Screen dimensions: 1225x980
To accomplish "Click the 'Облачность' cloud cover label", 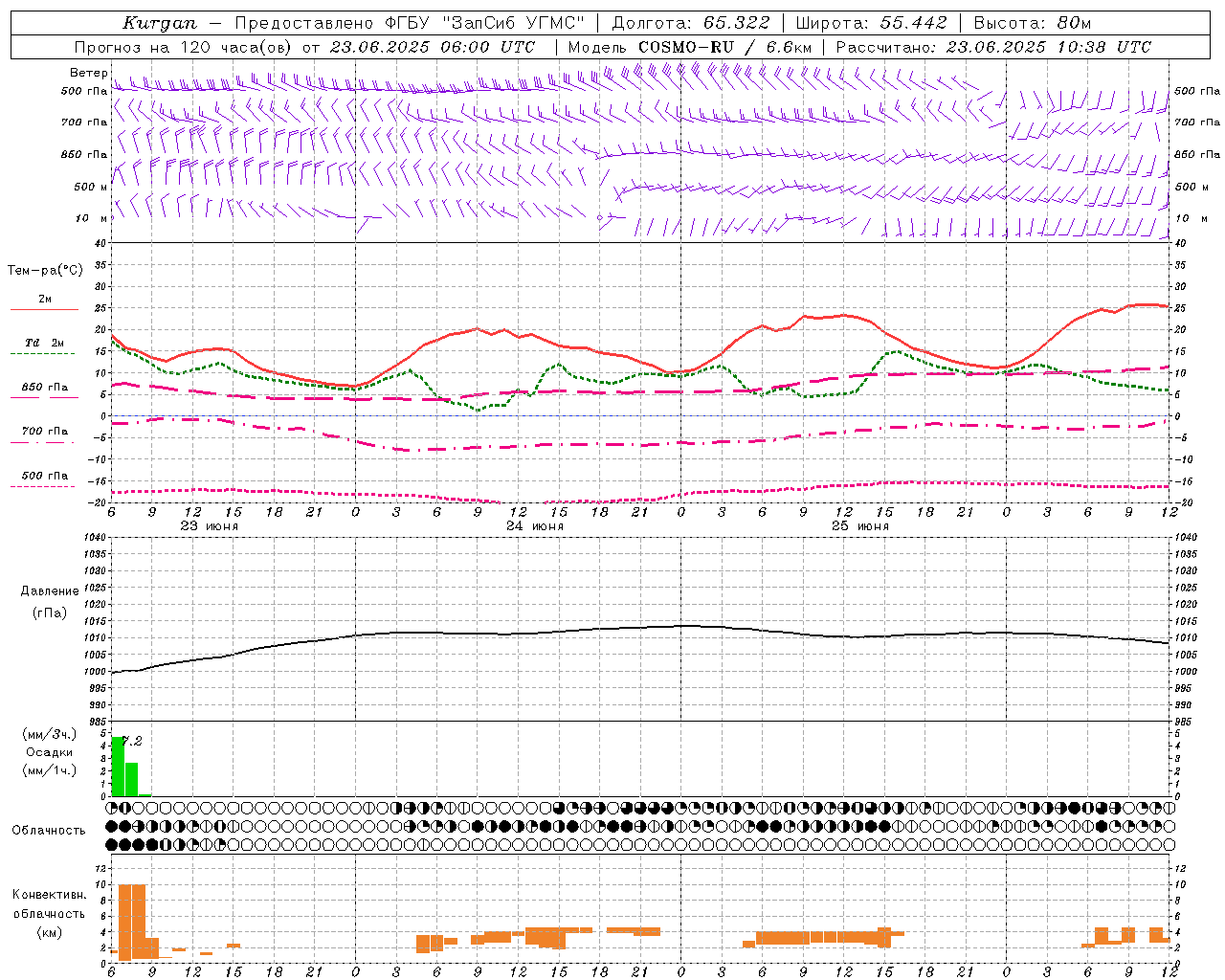I will pyautogui.click(x=49, y=831).
